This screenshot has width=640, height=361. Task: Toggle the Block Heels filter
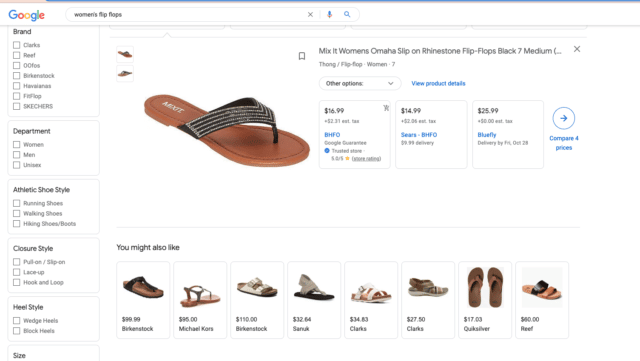pyautogui.click(x=16, y=331)
